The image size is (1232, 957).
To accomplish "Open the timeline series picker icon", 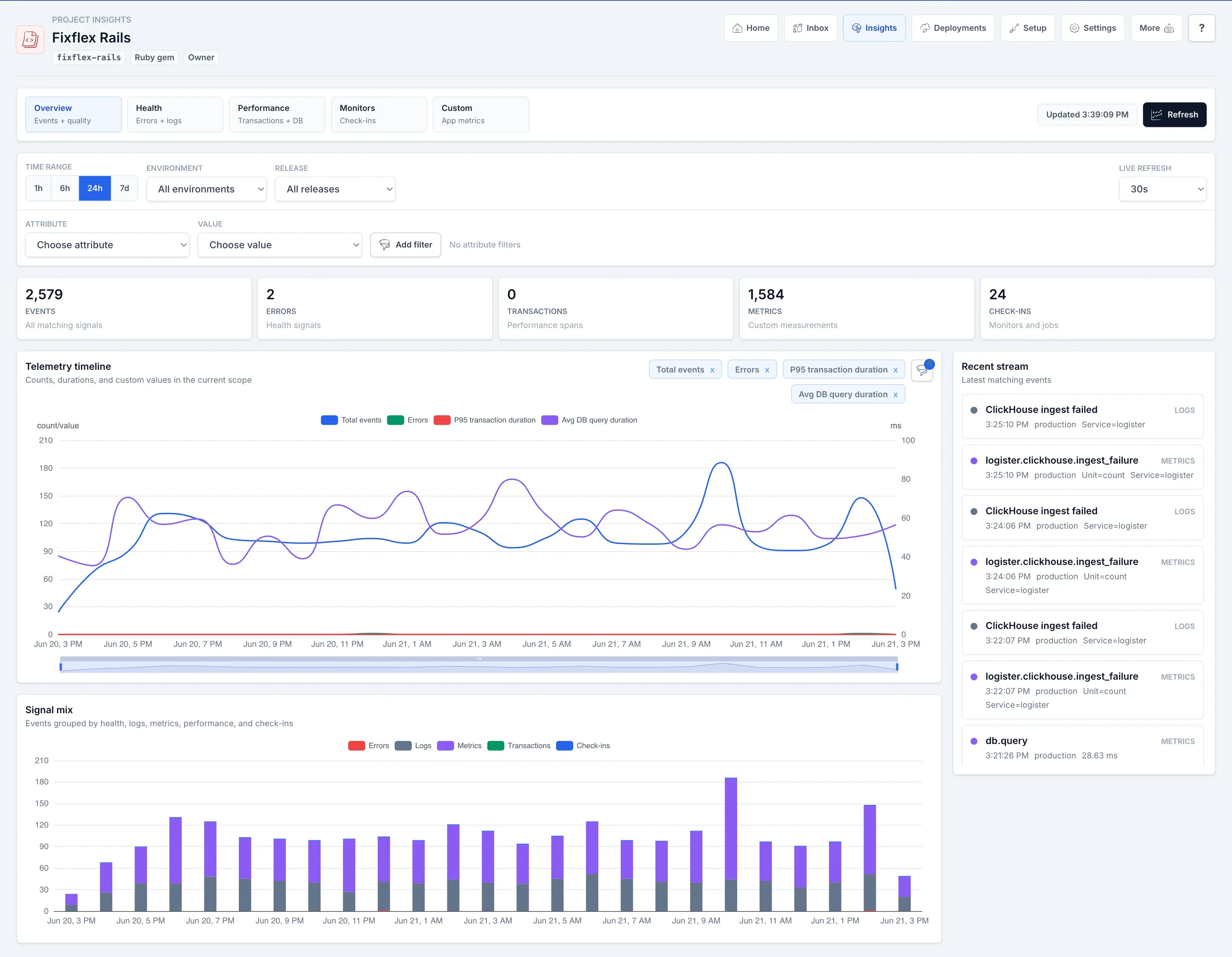I will point(921,370).
